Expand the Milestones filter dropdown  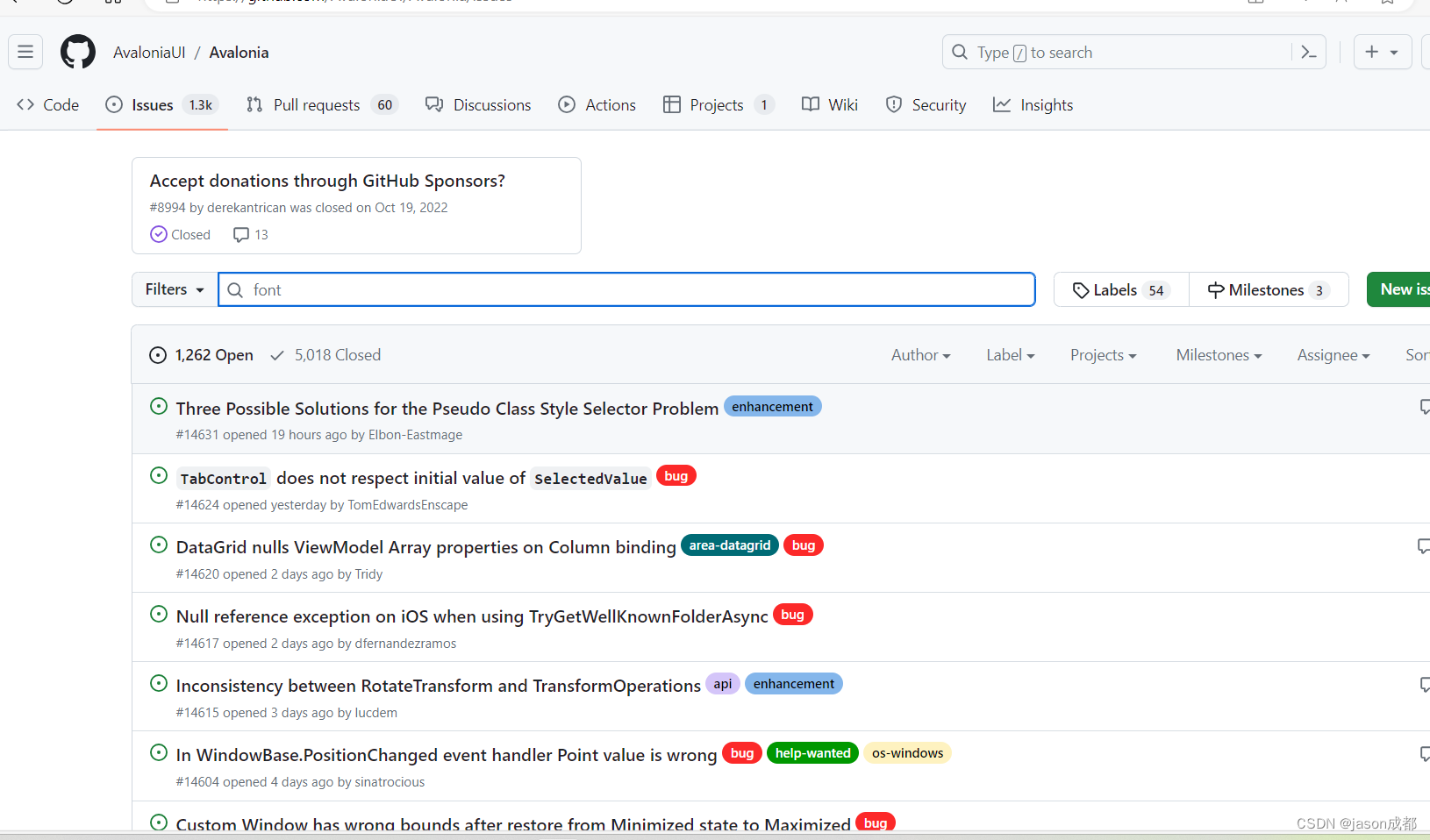pyautogui.click(x=1219, y=355)
